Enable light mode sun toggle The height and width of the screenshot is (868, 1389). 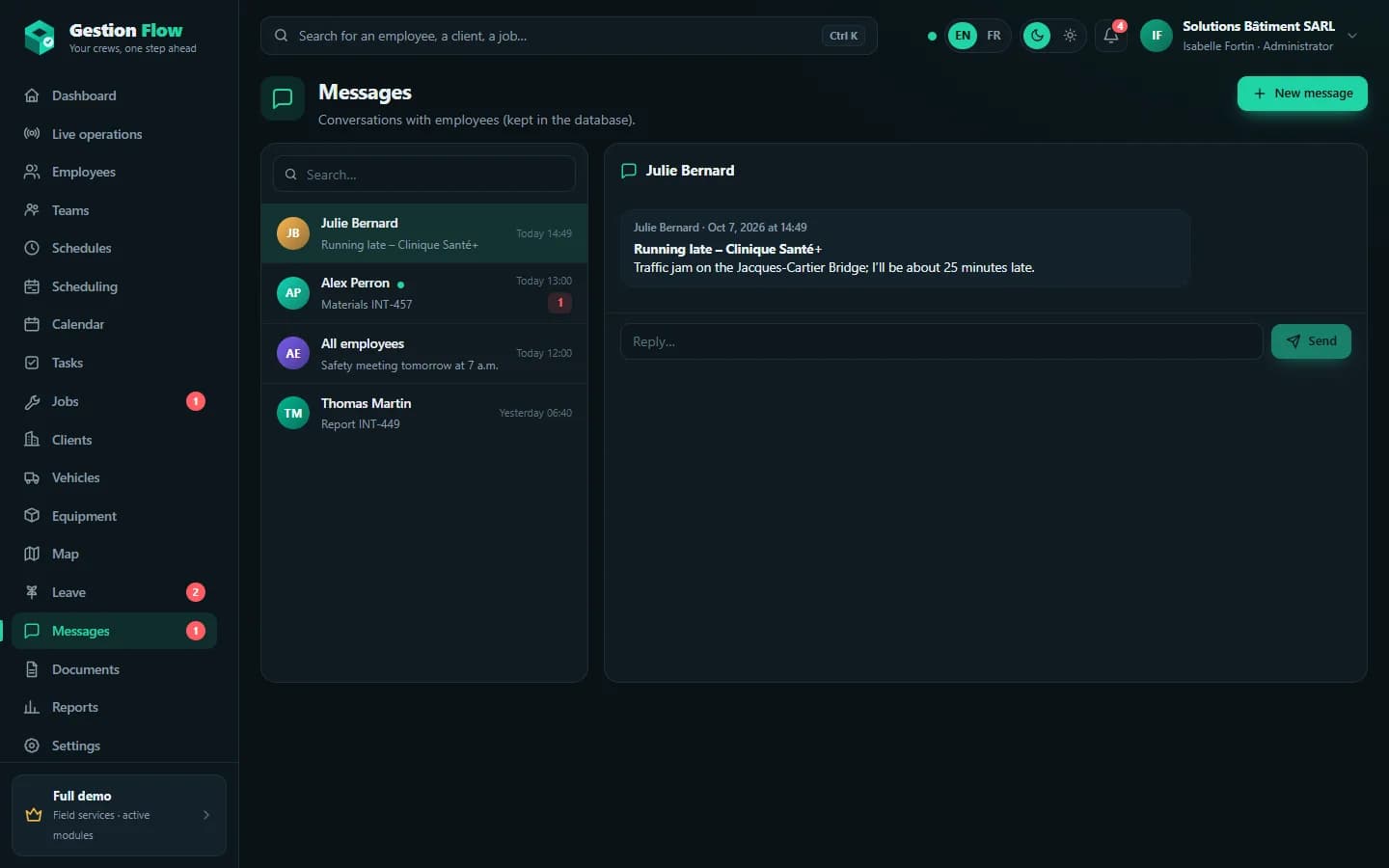point(1070,36)
